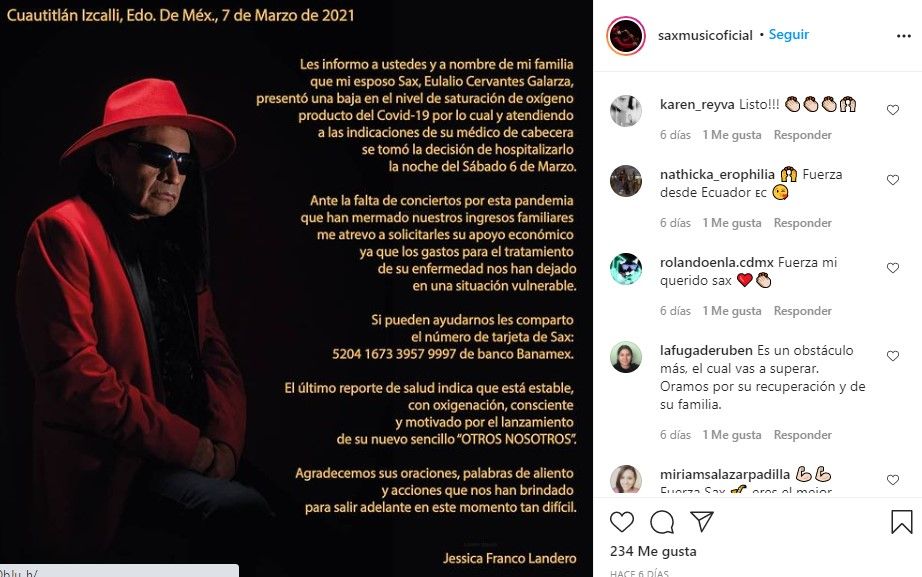The height and width of the screenshot is (577, 922).
Task: View the 234 Me gusta likes list
Action: click(653, 551)
